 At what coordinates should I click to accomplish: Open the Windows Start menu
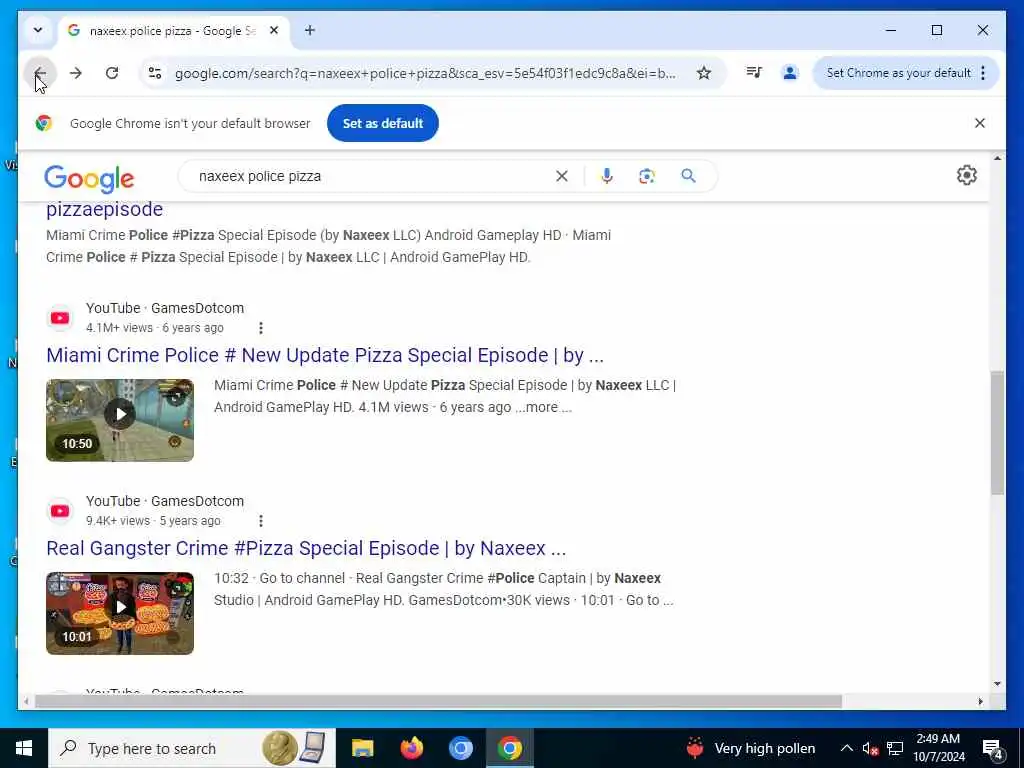(24, 748)
